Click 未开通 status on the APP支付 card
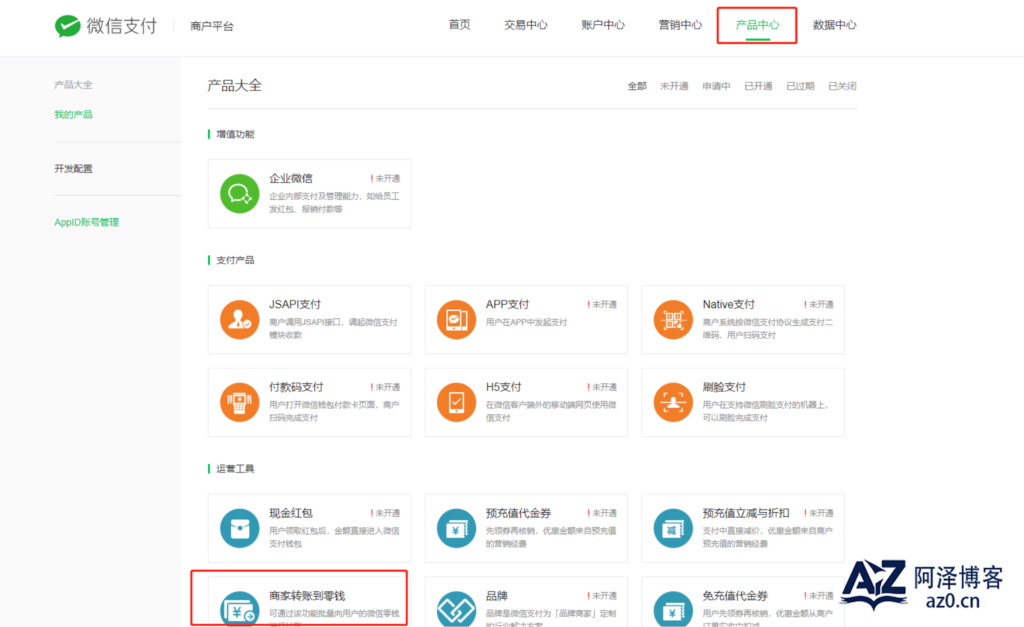1024x627 pixels. tap(602, 304)
